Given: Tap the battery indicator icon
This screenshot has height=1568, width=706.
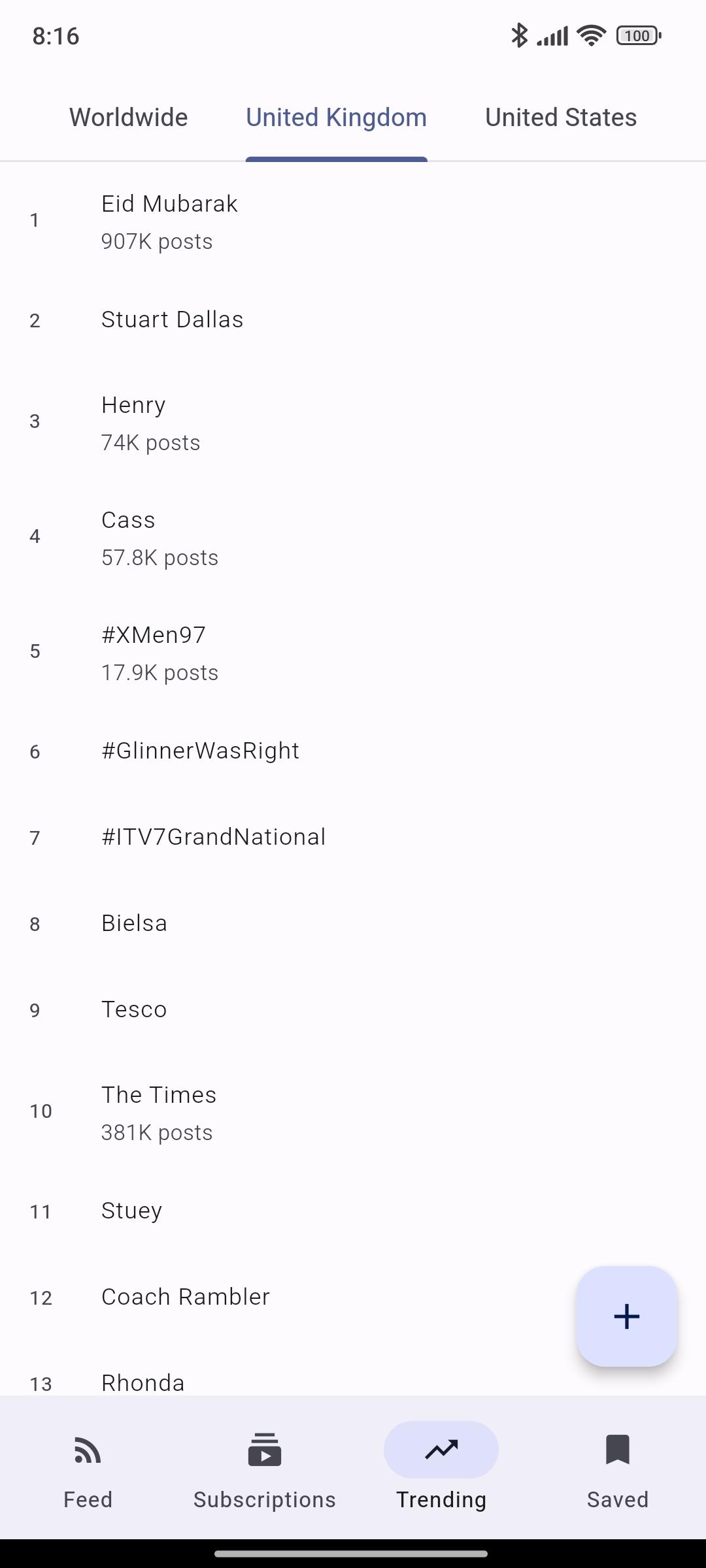Looking at the screenshot, I should [x=639, y=35].
